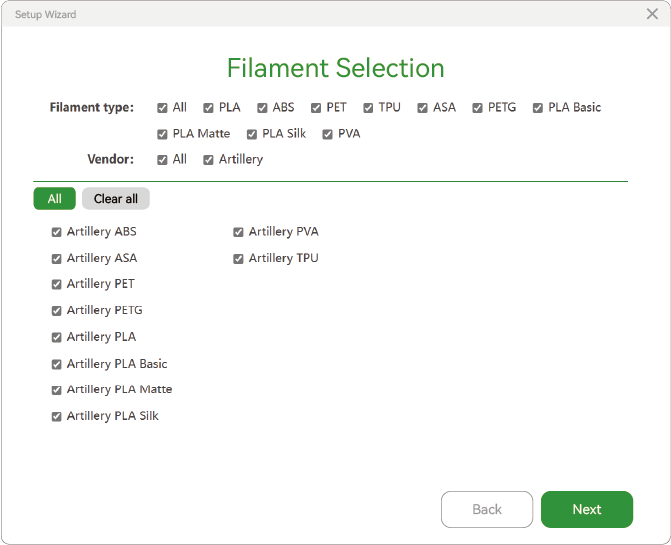Close the Setup Wizard window
671x545 pixels.
pyautogui.click(x=652, y=14)
